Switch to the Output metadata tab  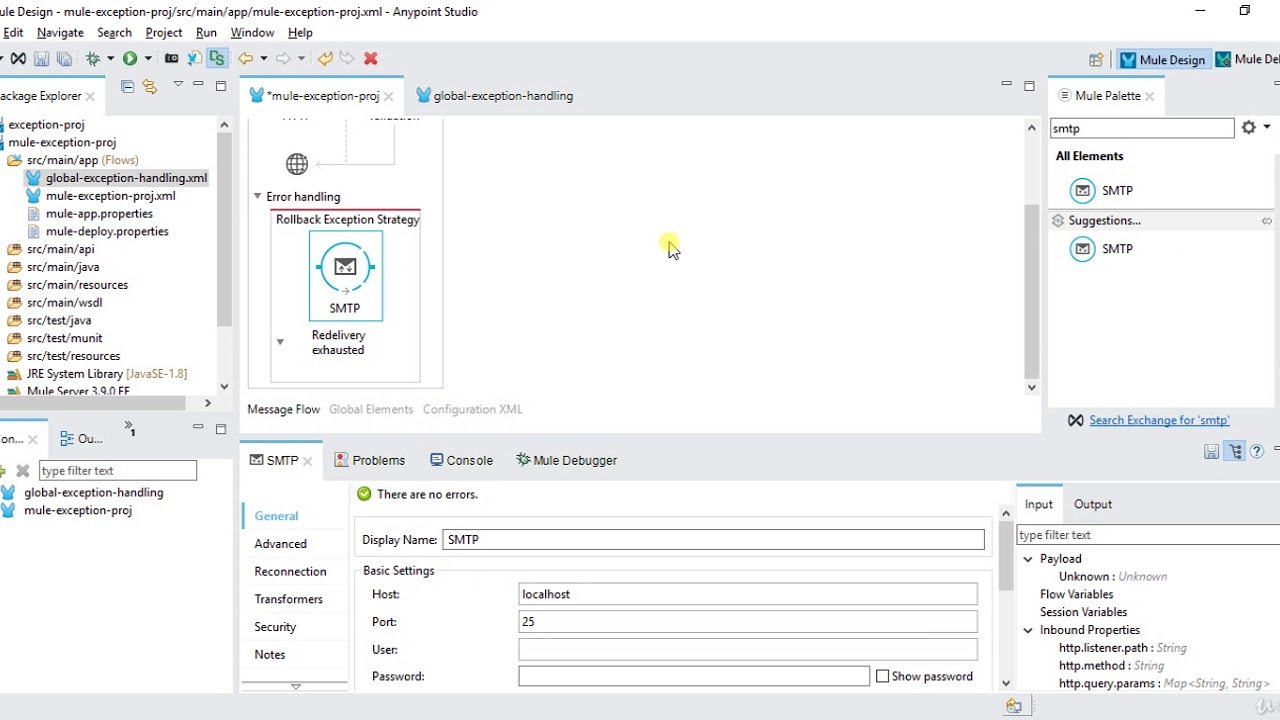click(x=1093, y=505)
